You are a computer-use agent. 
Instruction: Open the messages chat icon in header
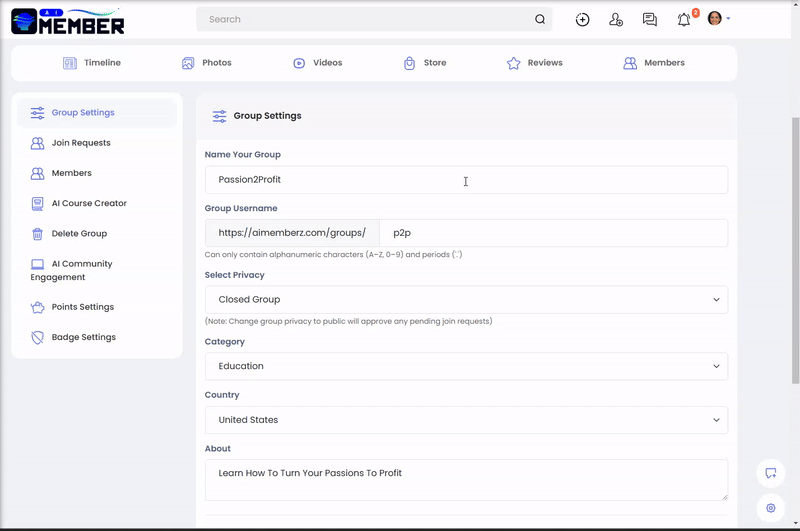[650, 19]
